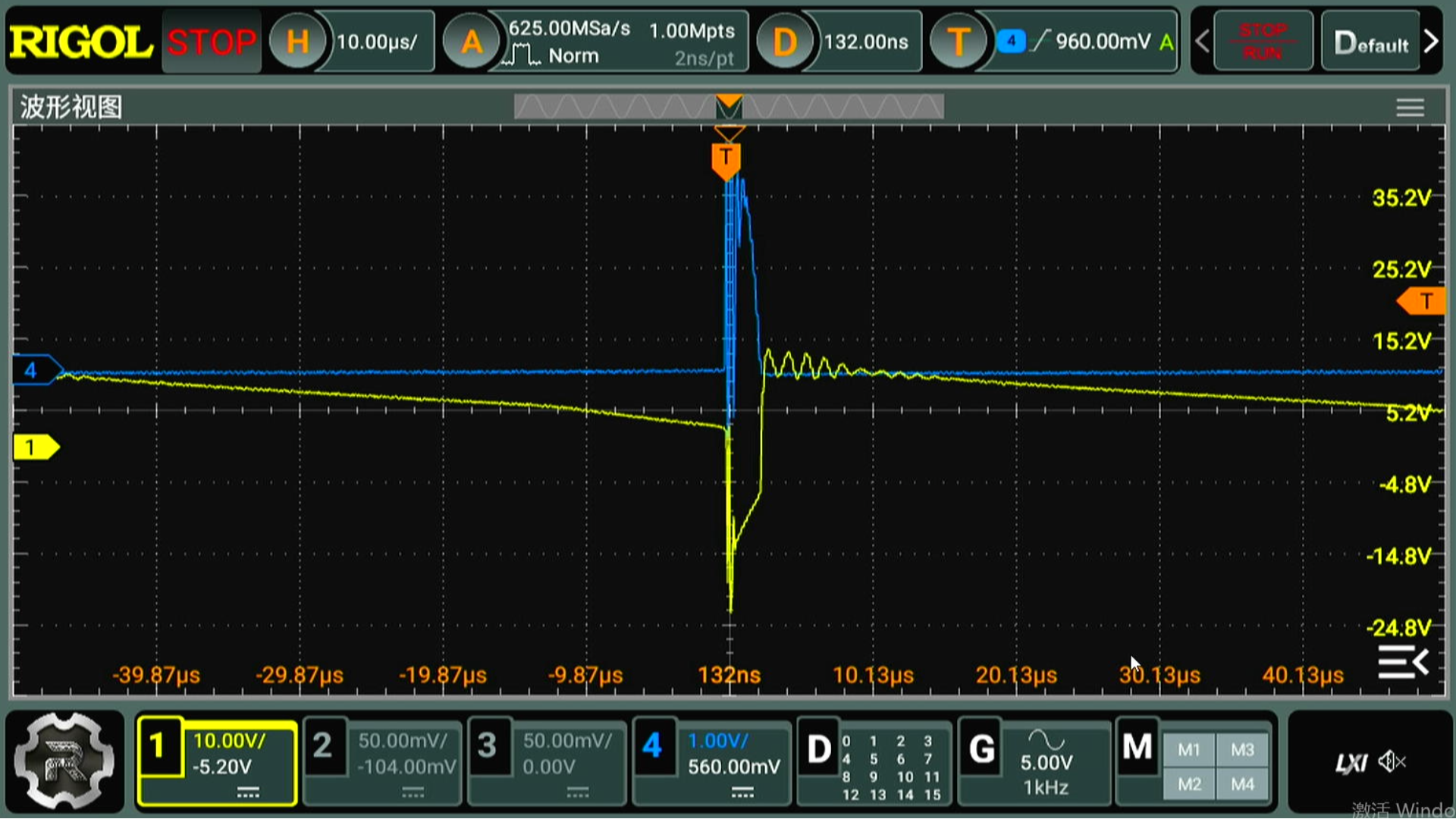The width and height of the screenshot is (1456, 819).
Task: Open the results list icon at lower right
Action: pyautogui.click(x=1403, y=663)
